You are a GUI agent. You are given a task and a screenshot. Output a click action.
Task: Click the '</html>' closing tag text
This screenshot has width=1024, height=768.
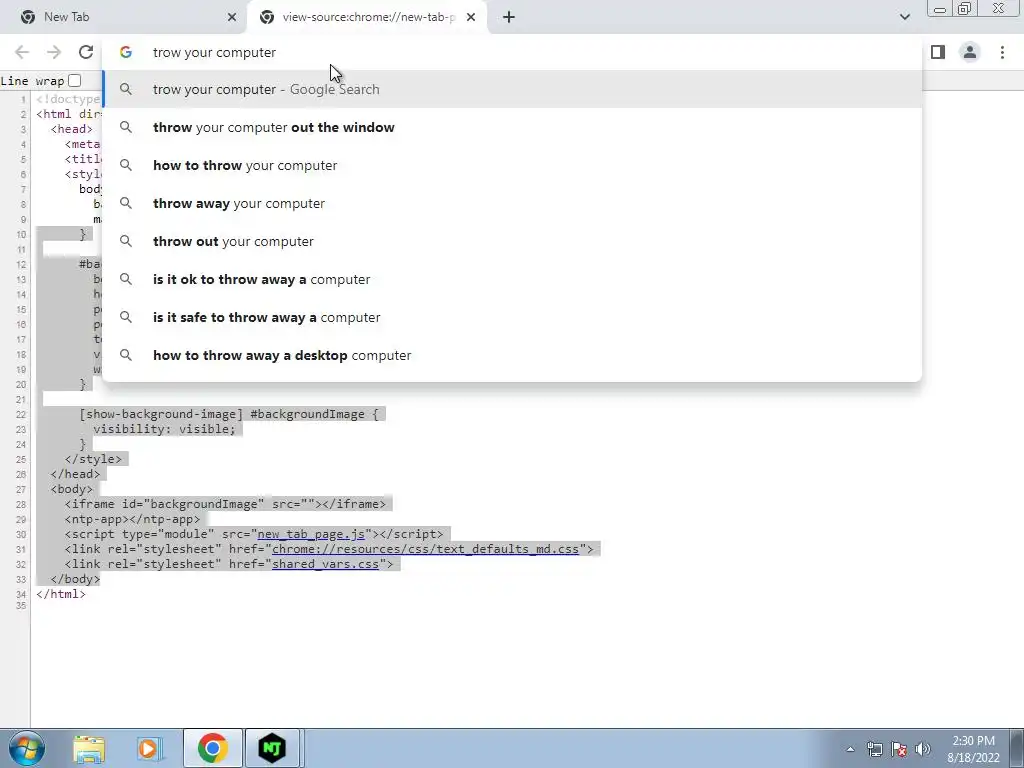click(61, 594)
